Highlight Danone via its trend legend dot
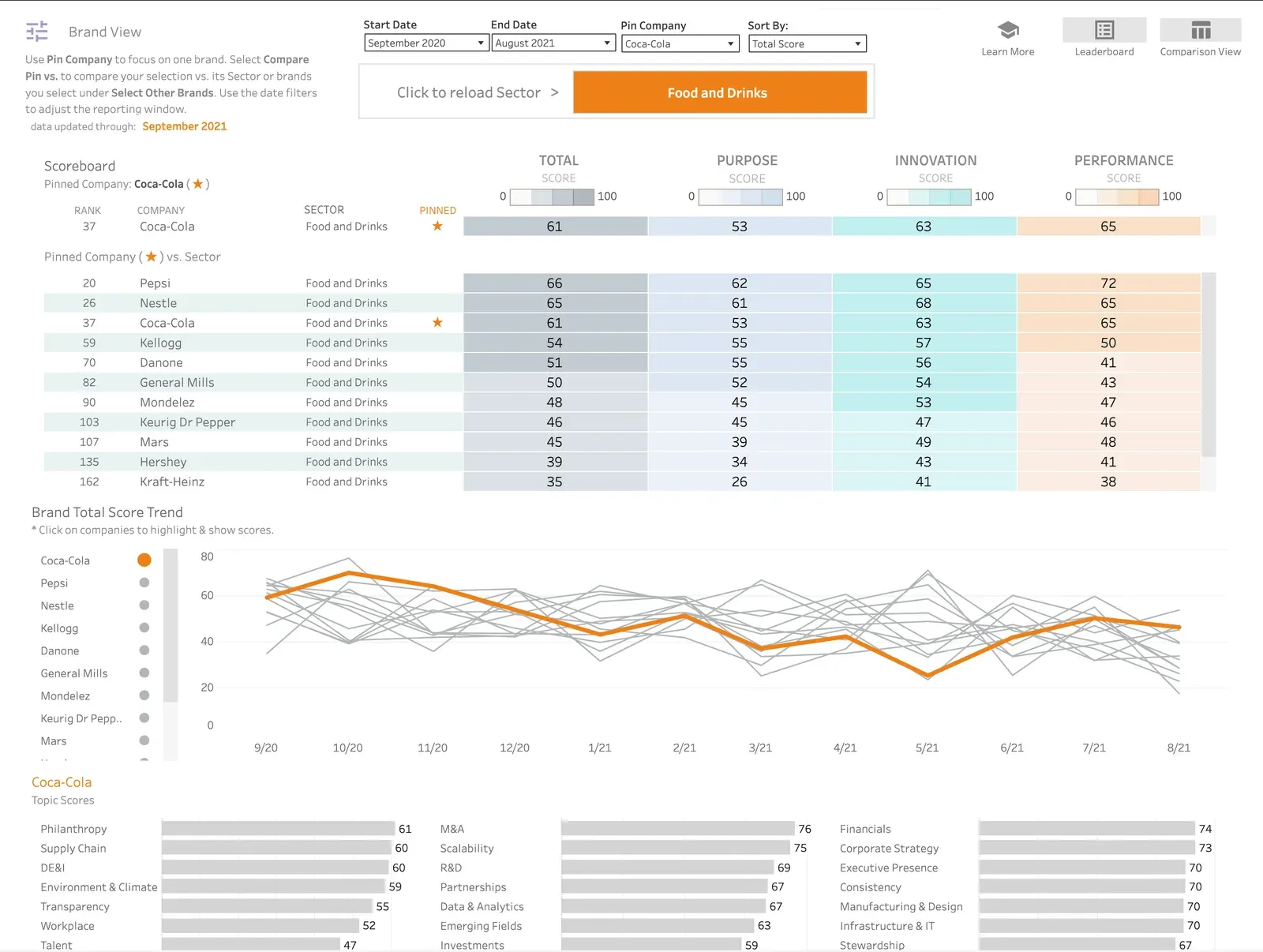The height and width of the screenshot is (952, 1263). tap(144, 650)
